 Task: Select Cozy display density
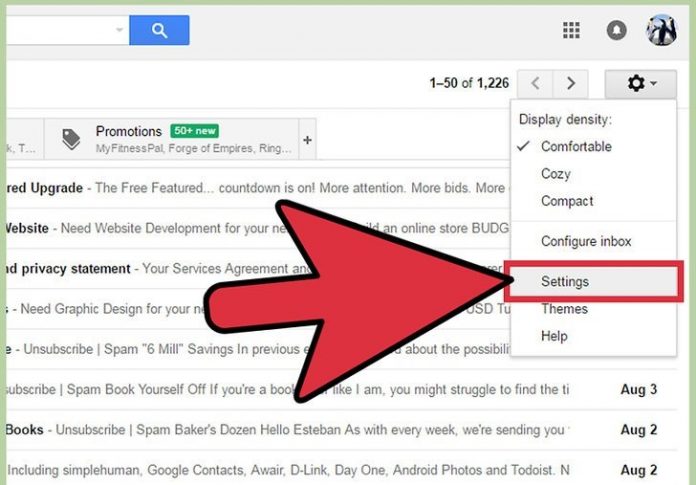[x=556, y=174]
